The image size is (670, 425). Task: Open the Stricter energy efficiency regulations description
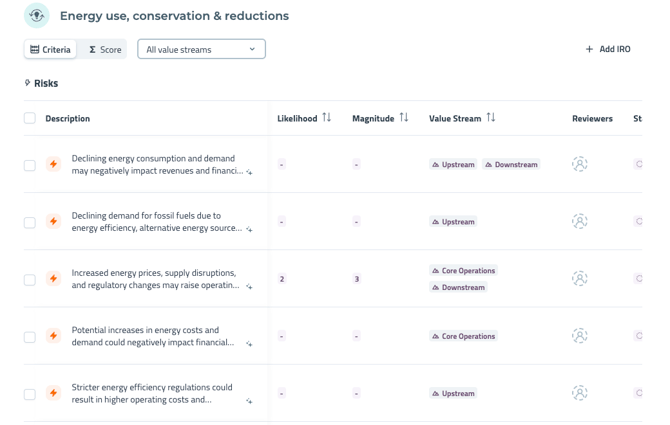coord(152,393)
